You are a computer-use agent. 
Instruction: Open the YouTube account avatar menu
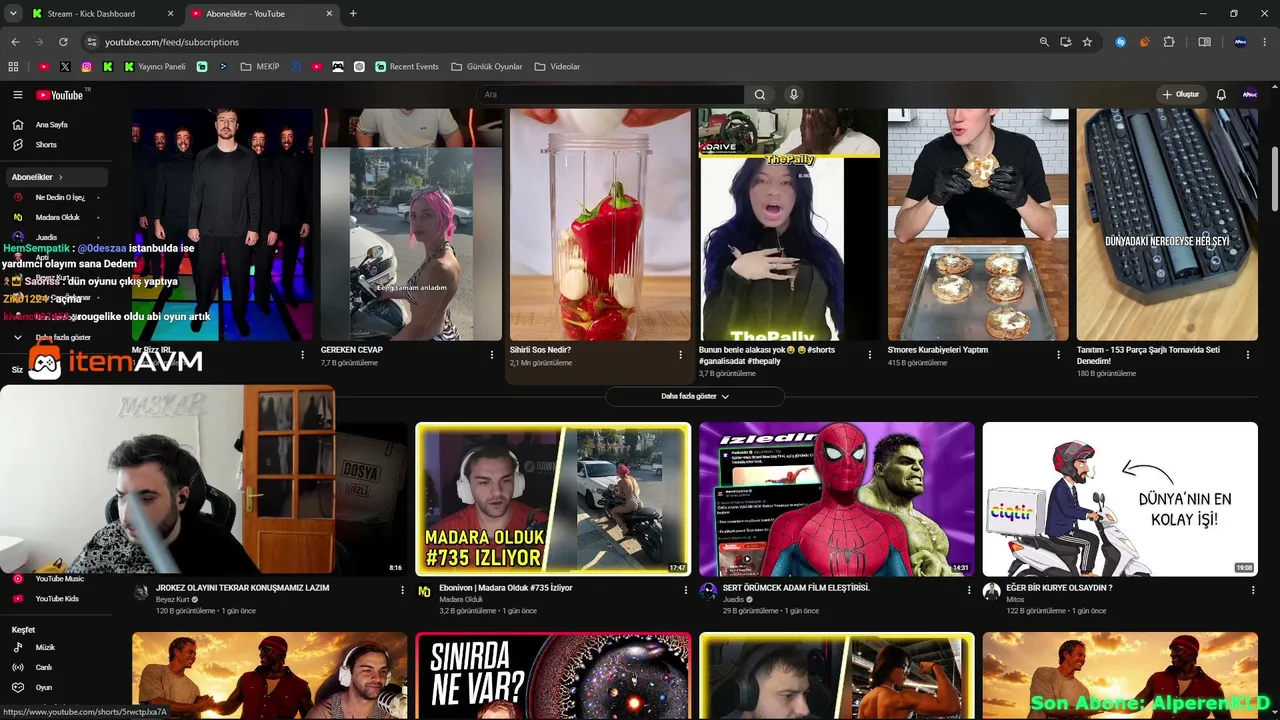[1250, 95]
